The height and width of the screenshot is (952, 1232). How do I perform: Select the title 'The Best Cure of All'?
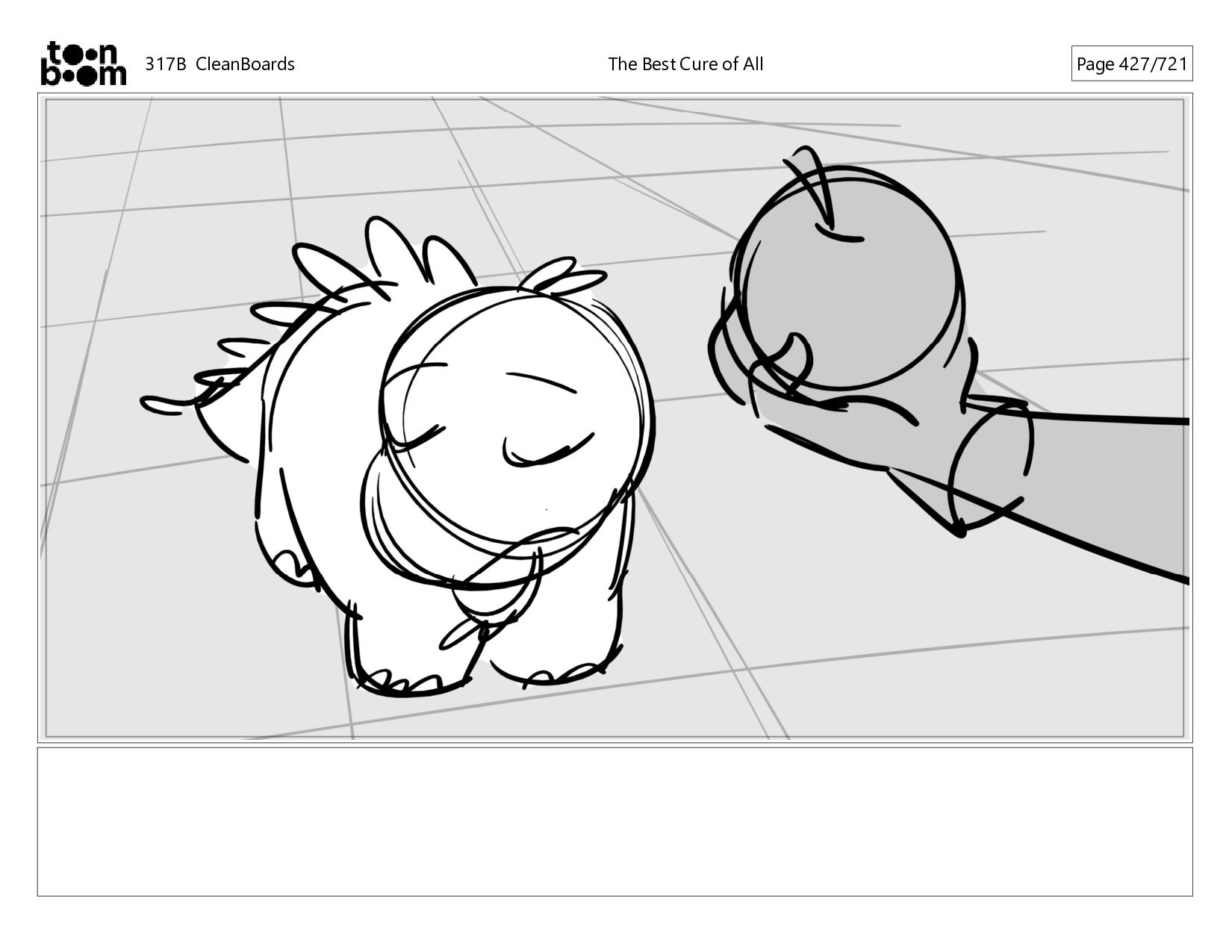(x=685, y=64)
